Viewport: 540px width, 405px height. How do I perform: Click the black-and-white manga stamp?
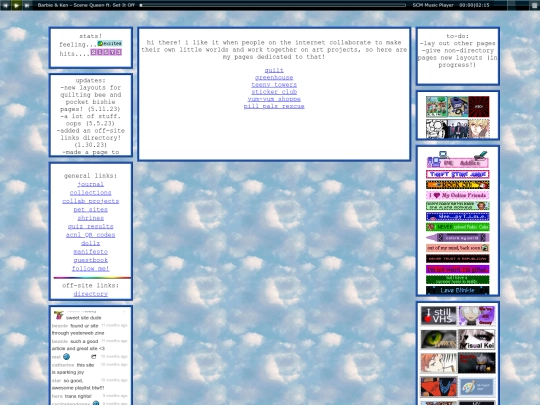click(436, 128)
